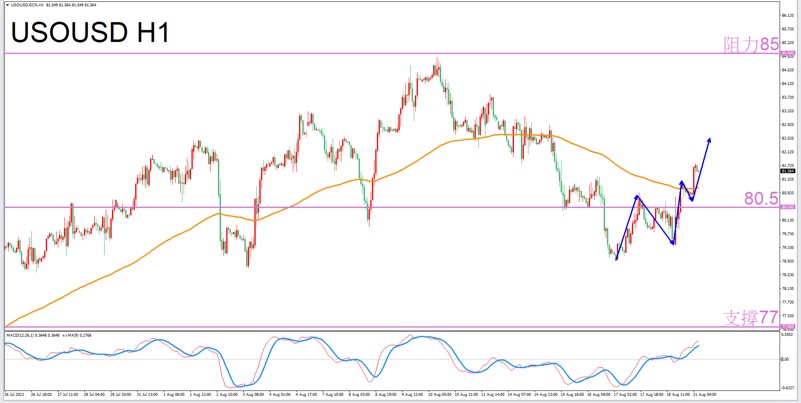The height and width of the screenshot is (403, 801).
Task: Click the 0.00 level on the MACD scale
Action: (x=785, y=360)
